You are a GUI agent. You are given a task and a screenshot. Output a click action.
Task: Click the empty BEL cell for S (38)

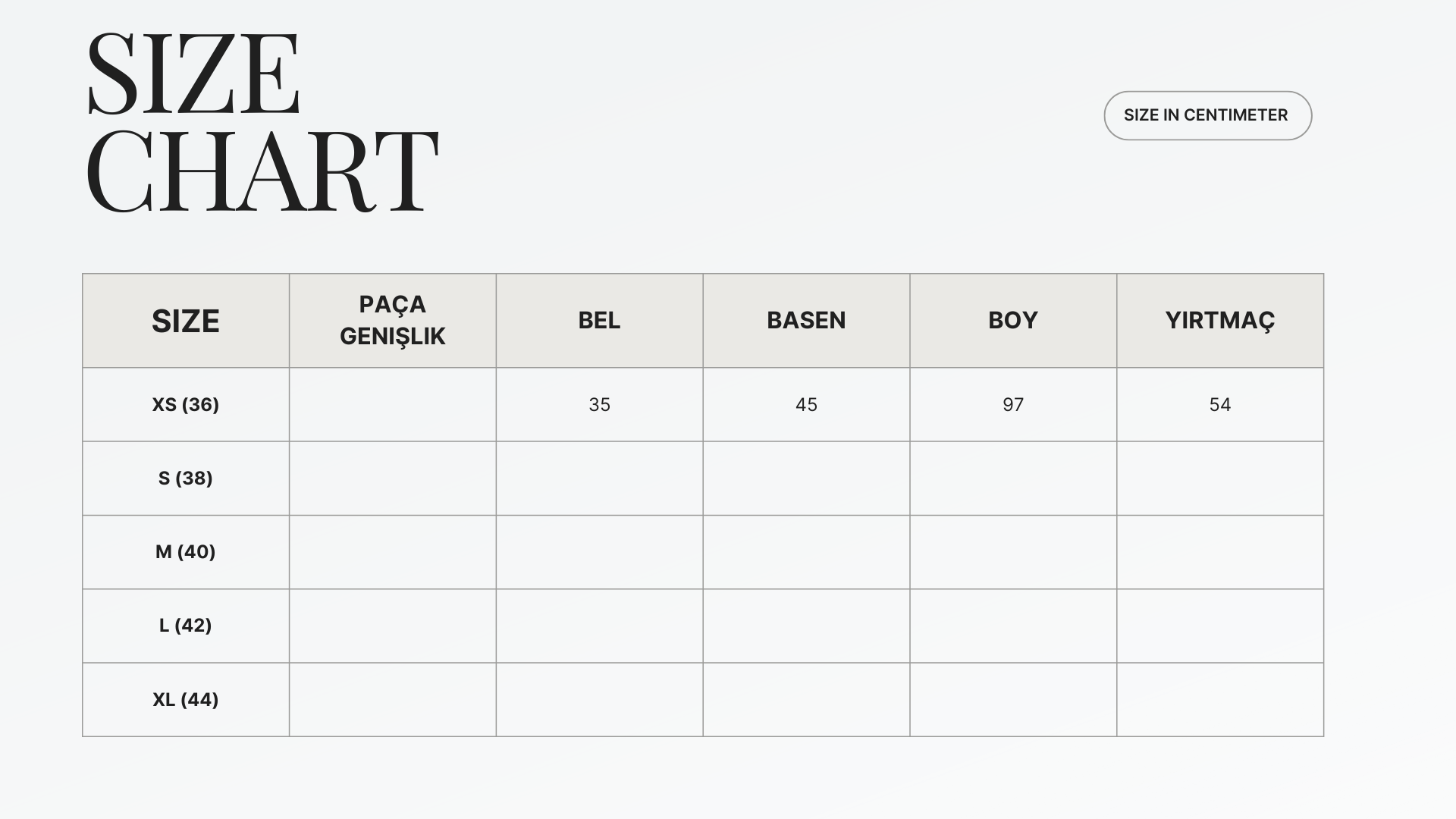[599, 478]
